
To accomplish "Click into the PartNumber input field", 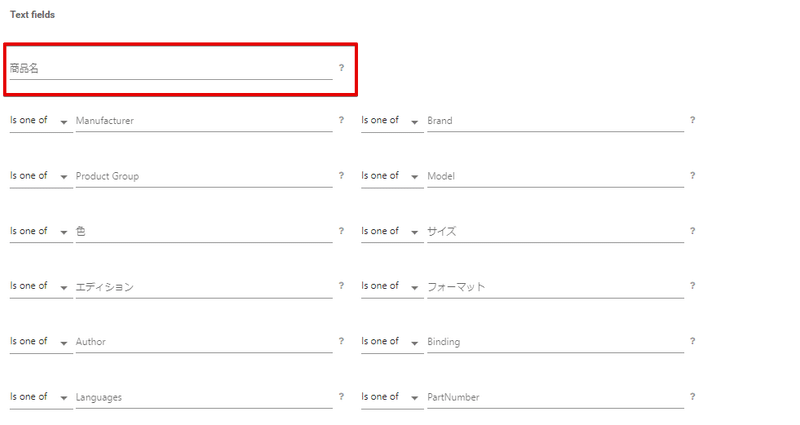I will point(555,397).
